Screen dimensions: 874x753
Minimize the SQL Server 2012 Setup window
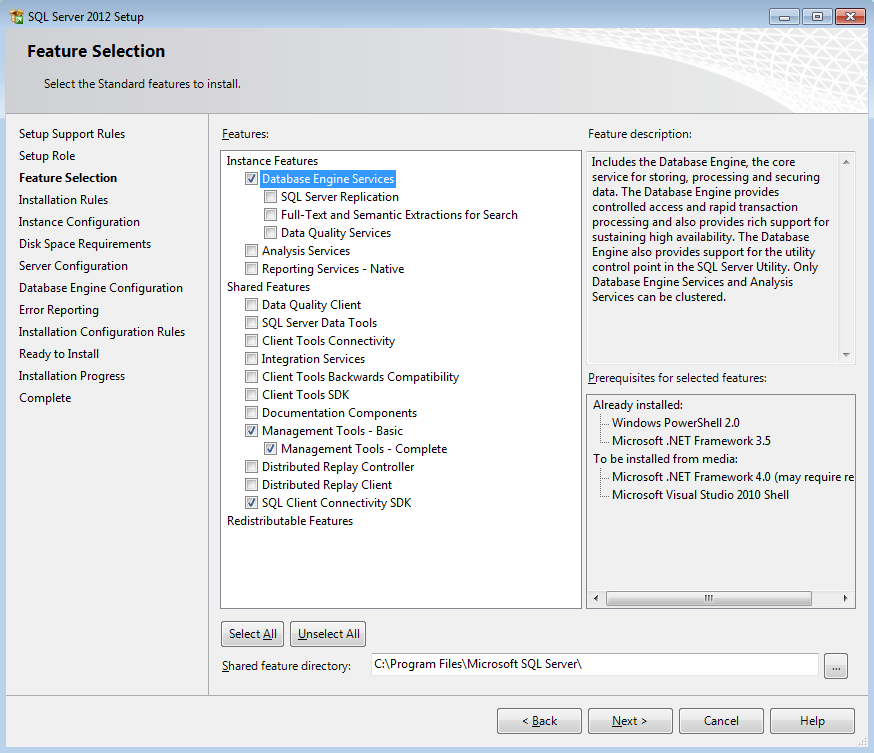[x=784, y=17]
